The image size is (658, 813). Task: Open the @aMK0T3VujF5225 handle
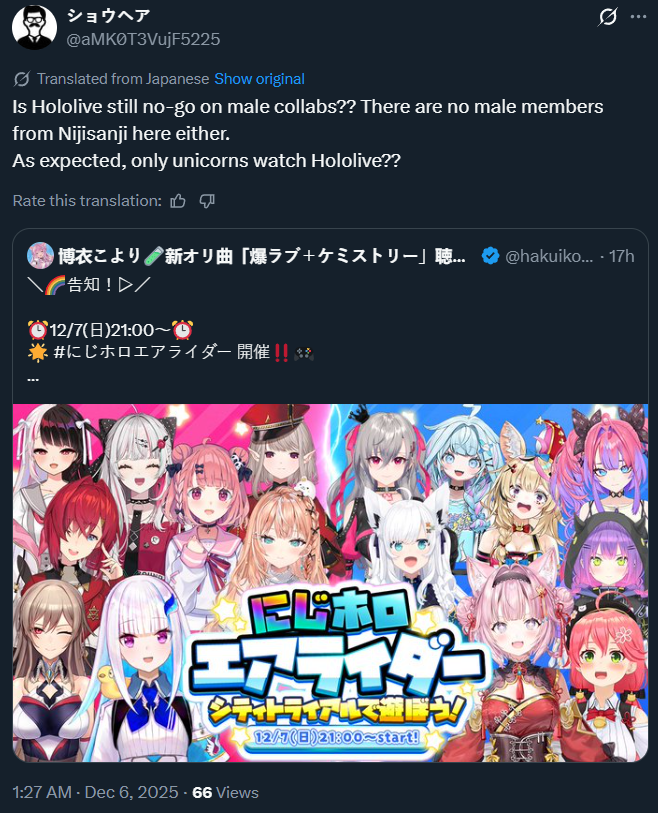point(143,39)
